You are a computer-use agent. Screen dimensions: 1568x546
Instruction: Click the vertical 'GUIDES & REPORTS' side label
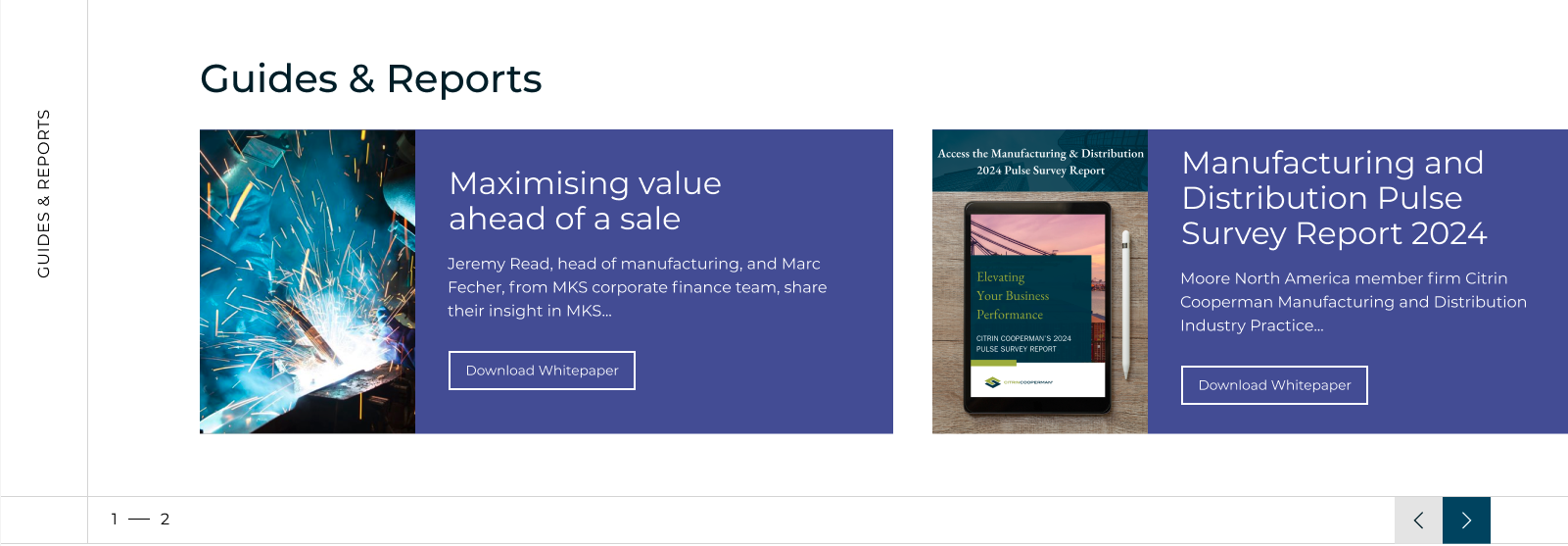43,193
